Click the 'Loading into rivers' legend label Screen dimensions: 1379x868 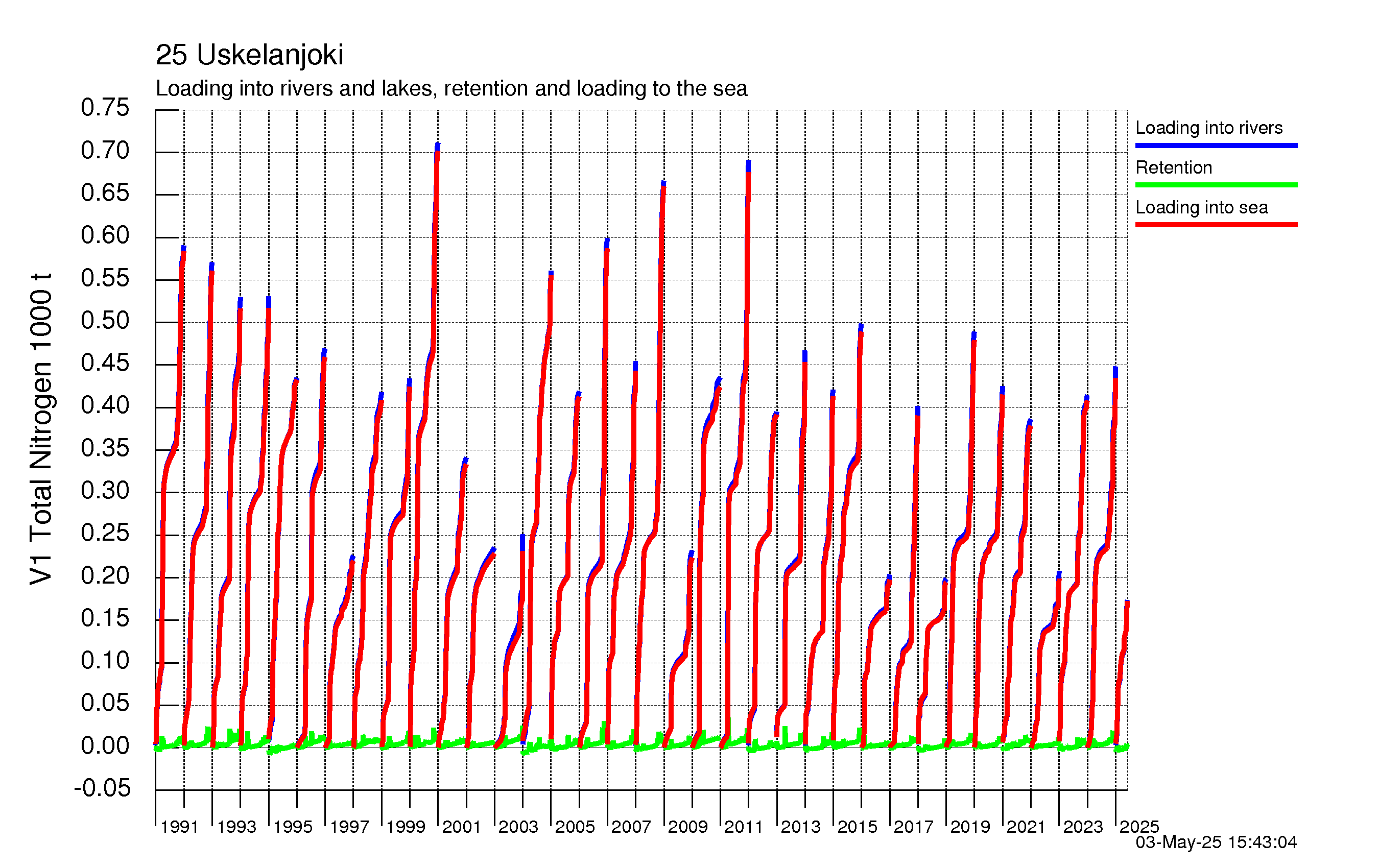[1208, 128]
